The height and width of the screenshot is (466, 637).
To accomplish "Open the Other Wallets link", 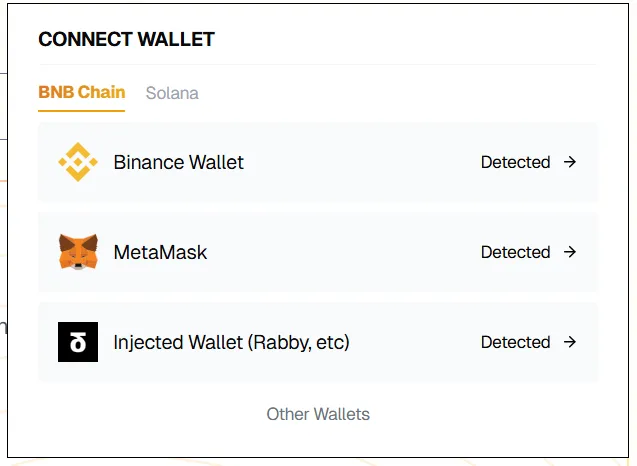I will click(x=318, y=414).
